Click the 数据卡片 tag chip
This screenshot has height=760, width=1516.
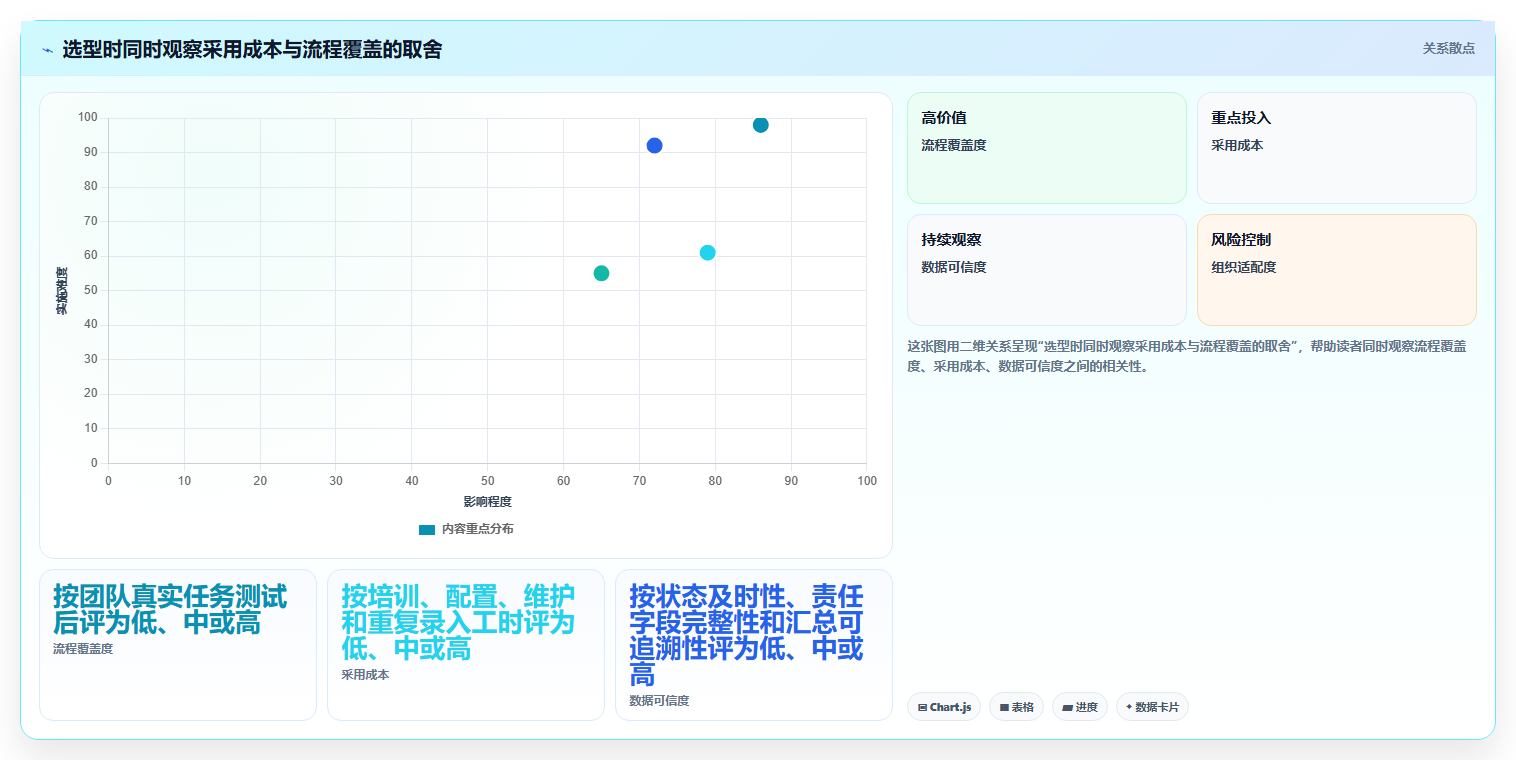coord(1152,707)
